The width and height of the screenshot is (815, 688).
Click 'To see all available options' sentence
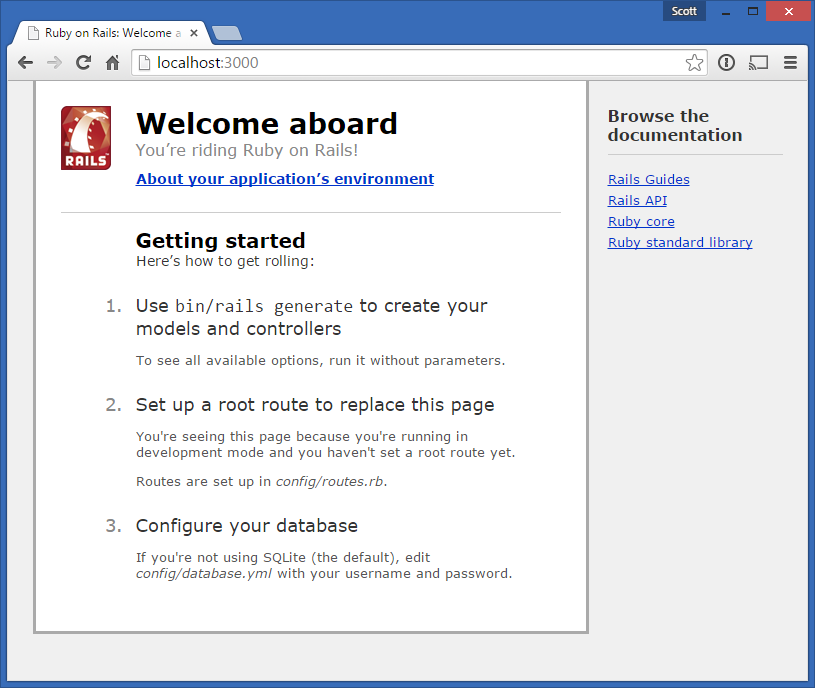[x=321, y=361]
